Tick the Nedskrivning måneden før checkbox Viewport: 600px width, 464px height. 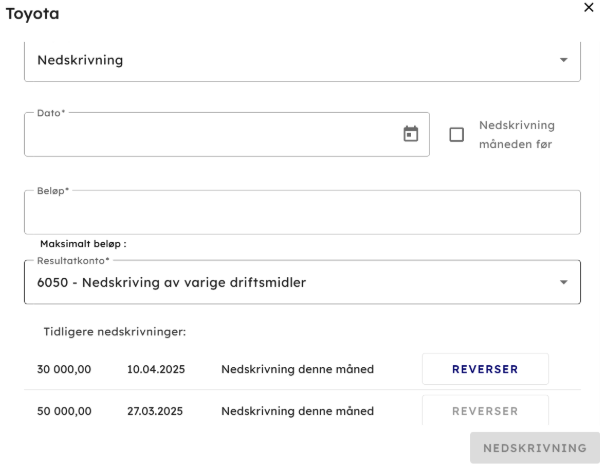(x=457, y=135)
